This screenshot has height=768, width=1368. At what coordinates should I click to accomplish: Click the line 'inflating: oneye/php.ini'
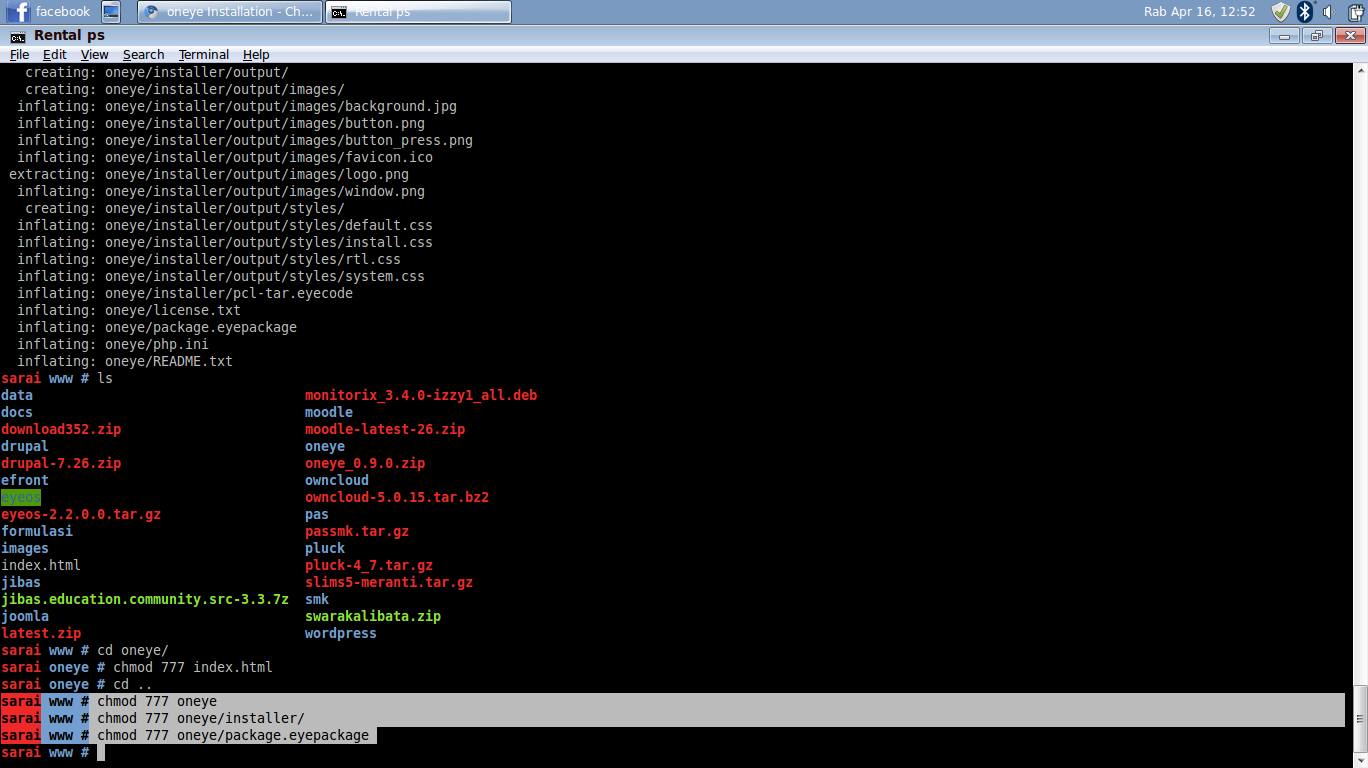(113, 344)
